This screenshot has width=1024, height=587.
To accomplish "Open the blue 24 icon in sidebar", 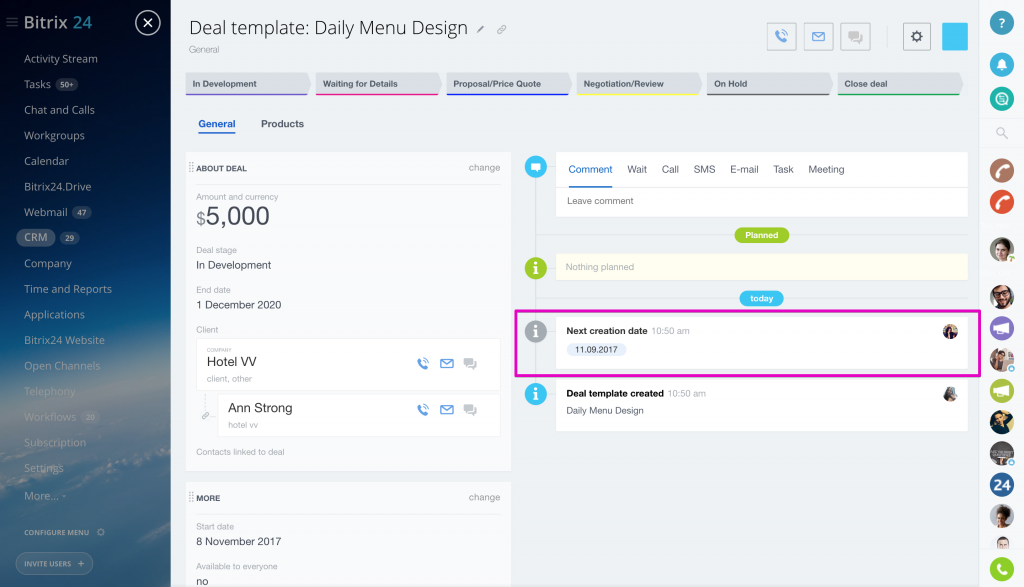I will (1002, 484).
